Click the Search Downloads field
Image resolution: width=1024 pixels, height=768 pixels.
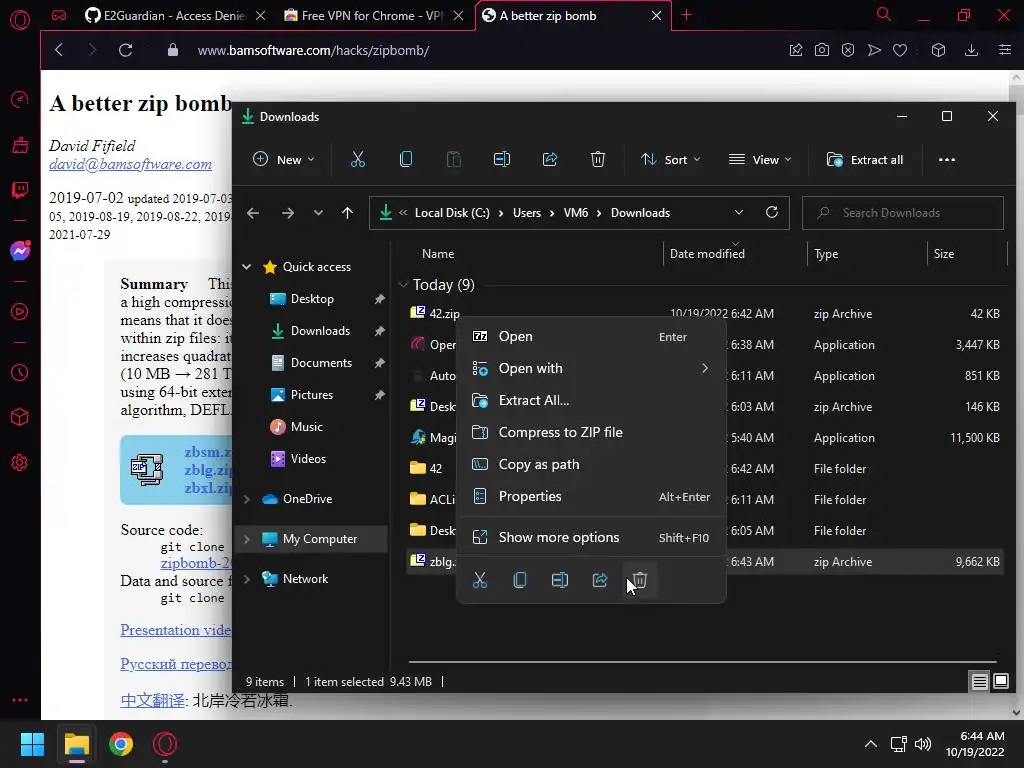click(x=903, y=213)
